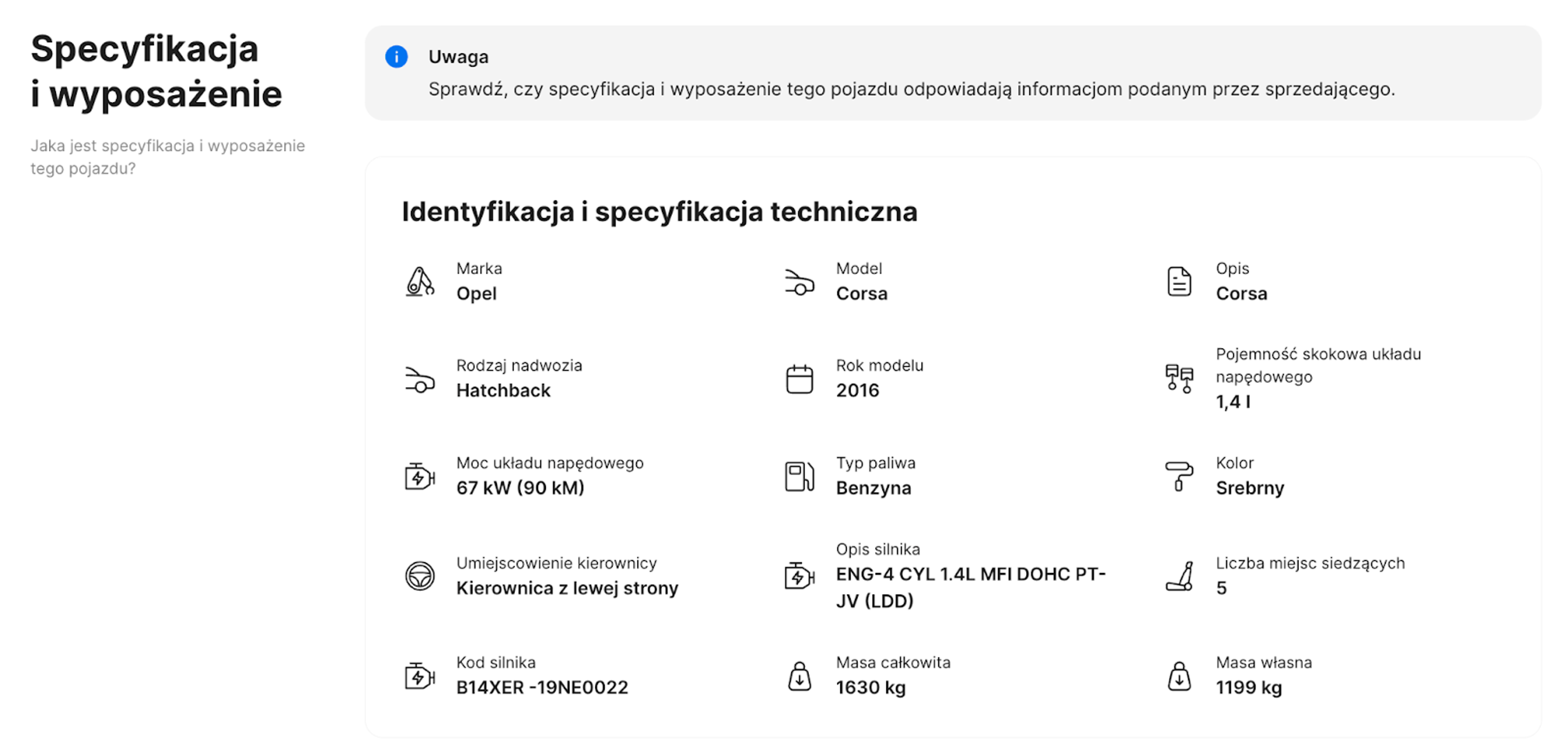Click the label 'Marka'

[x=479, y=268]
